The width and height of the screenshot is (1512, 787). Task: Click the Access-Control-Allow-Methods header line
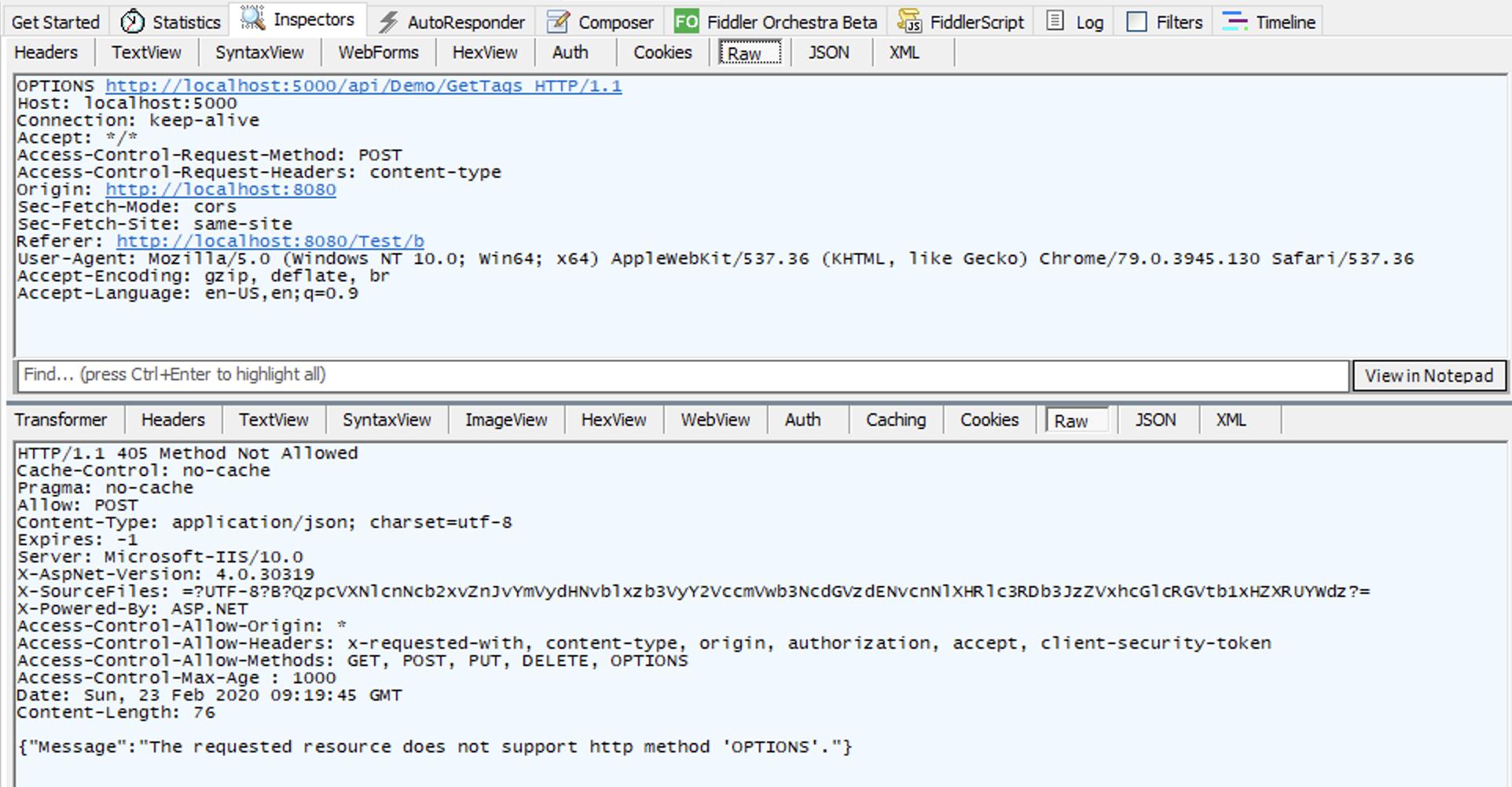(353, 661)
